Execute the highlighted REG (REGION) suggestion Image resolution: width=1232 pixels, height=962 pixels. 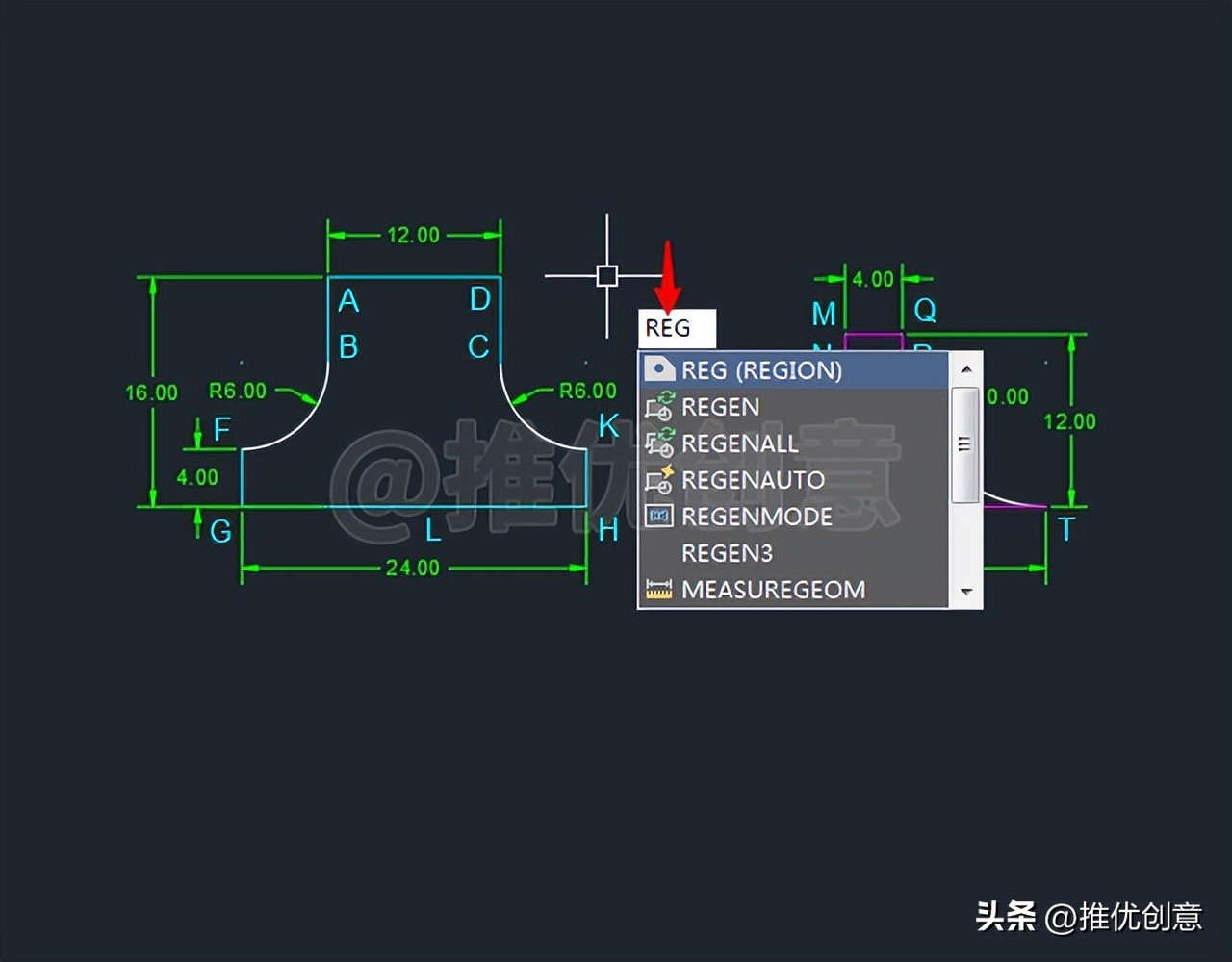(760, 369)
